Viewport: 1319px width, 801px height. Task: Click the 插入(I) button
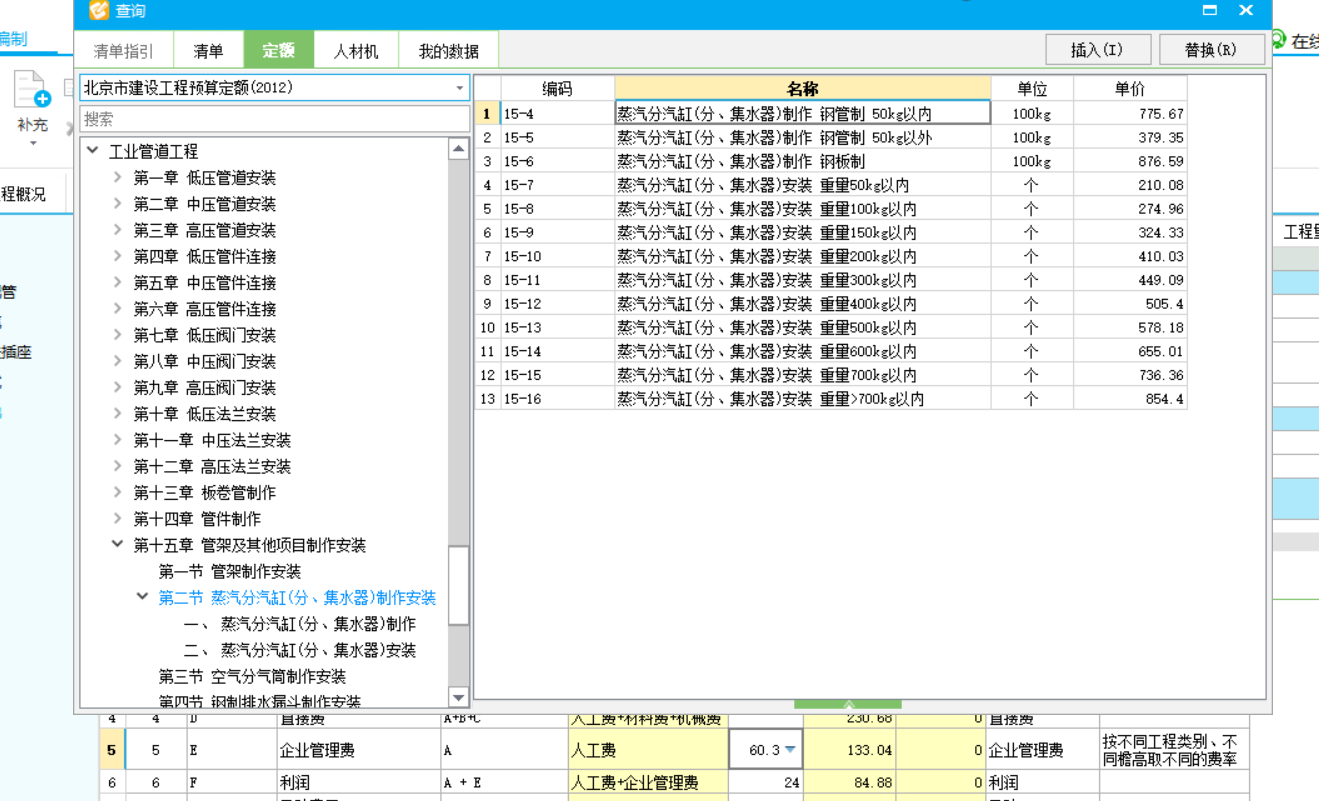[x=1097, y=50]
